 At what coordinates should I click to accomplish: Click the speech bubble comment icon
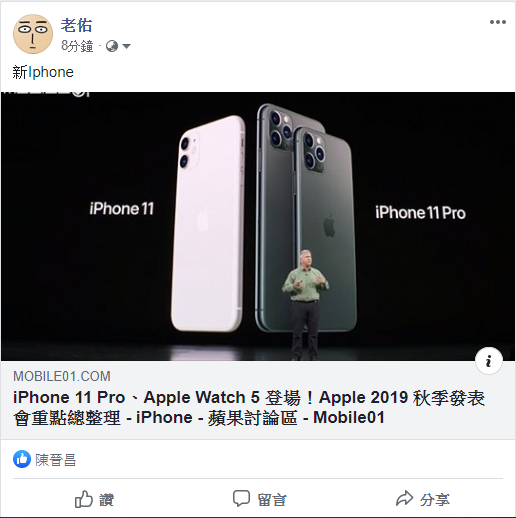pos(241,498)
